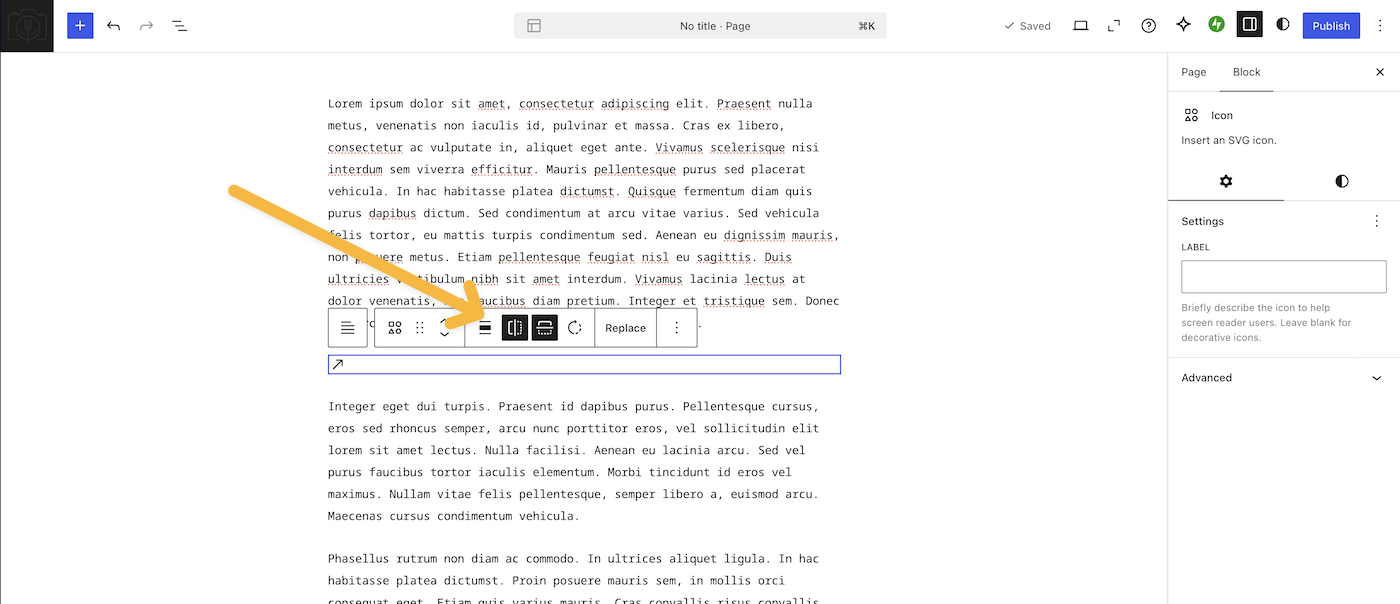Move the Icon block down
This screenshot has width=1400, height=604.
tap(445, 335)
